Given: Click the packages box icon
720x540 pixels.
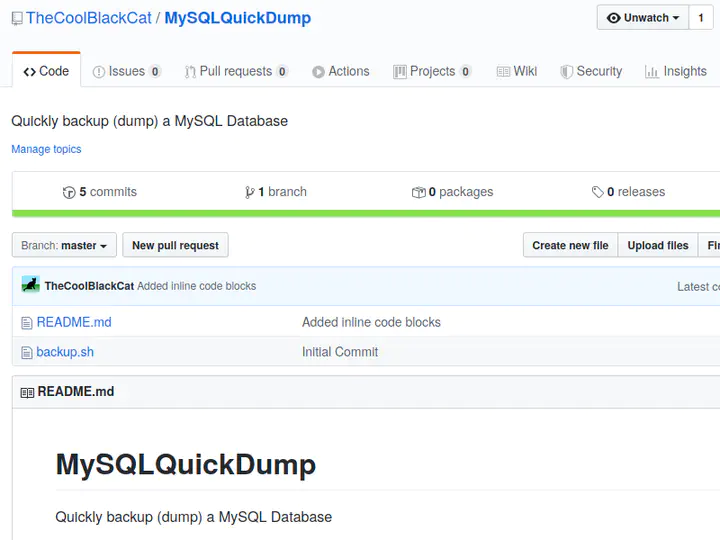Looking at the screenshot, I should point(418,192).
